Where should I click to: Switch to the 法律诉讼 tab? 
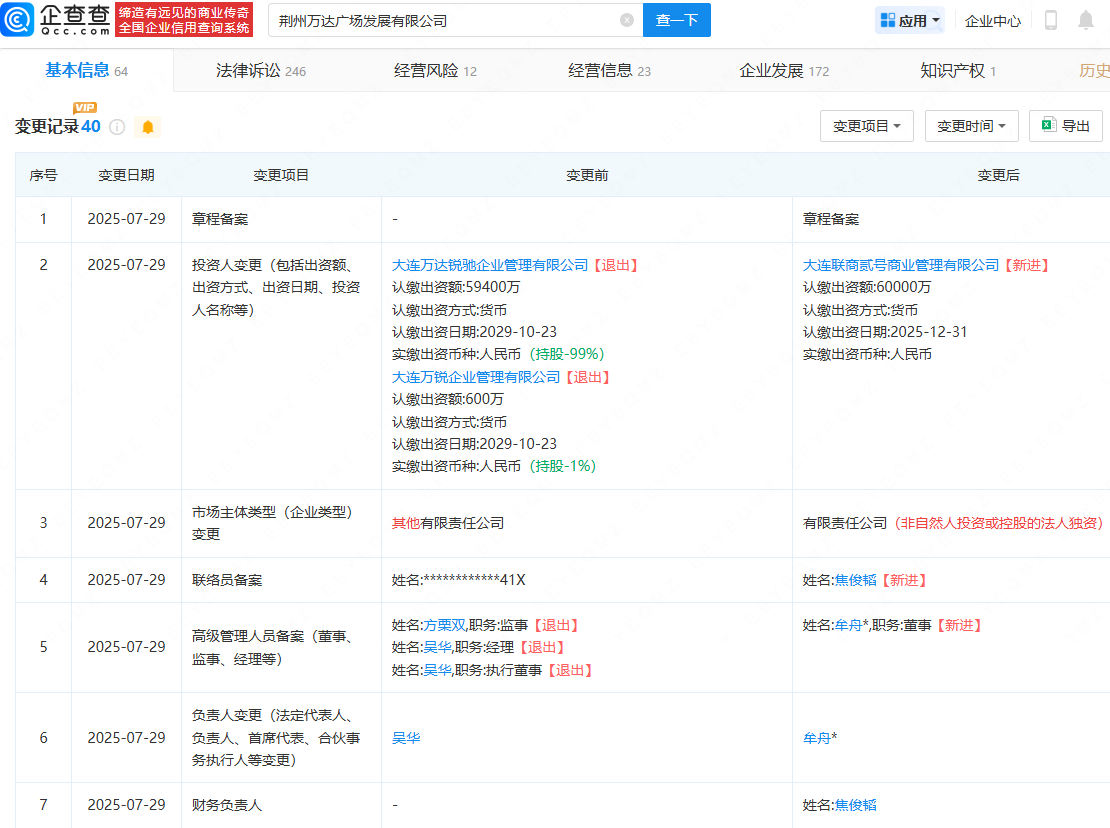tap(261, 71)
